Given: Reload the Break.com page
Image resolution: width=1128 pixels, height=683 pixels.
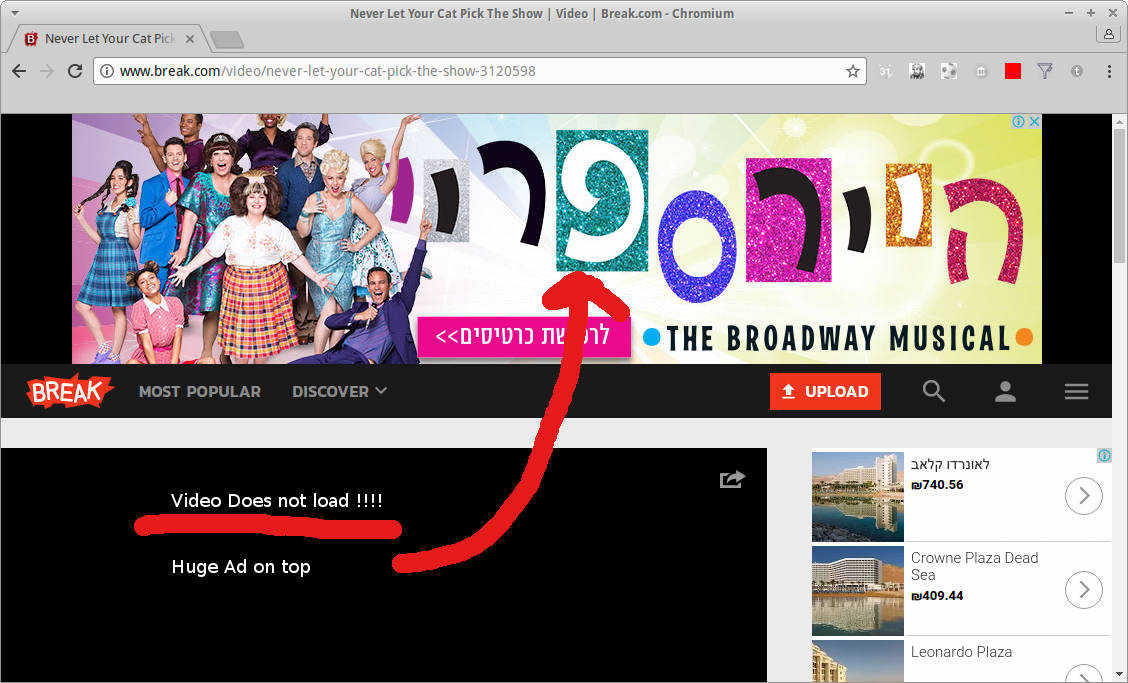Looking at the screenshot, I should 75,71.
